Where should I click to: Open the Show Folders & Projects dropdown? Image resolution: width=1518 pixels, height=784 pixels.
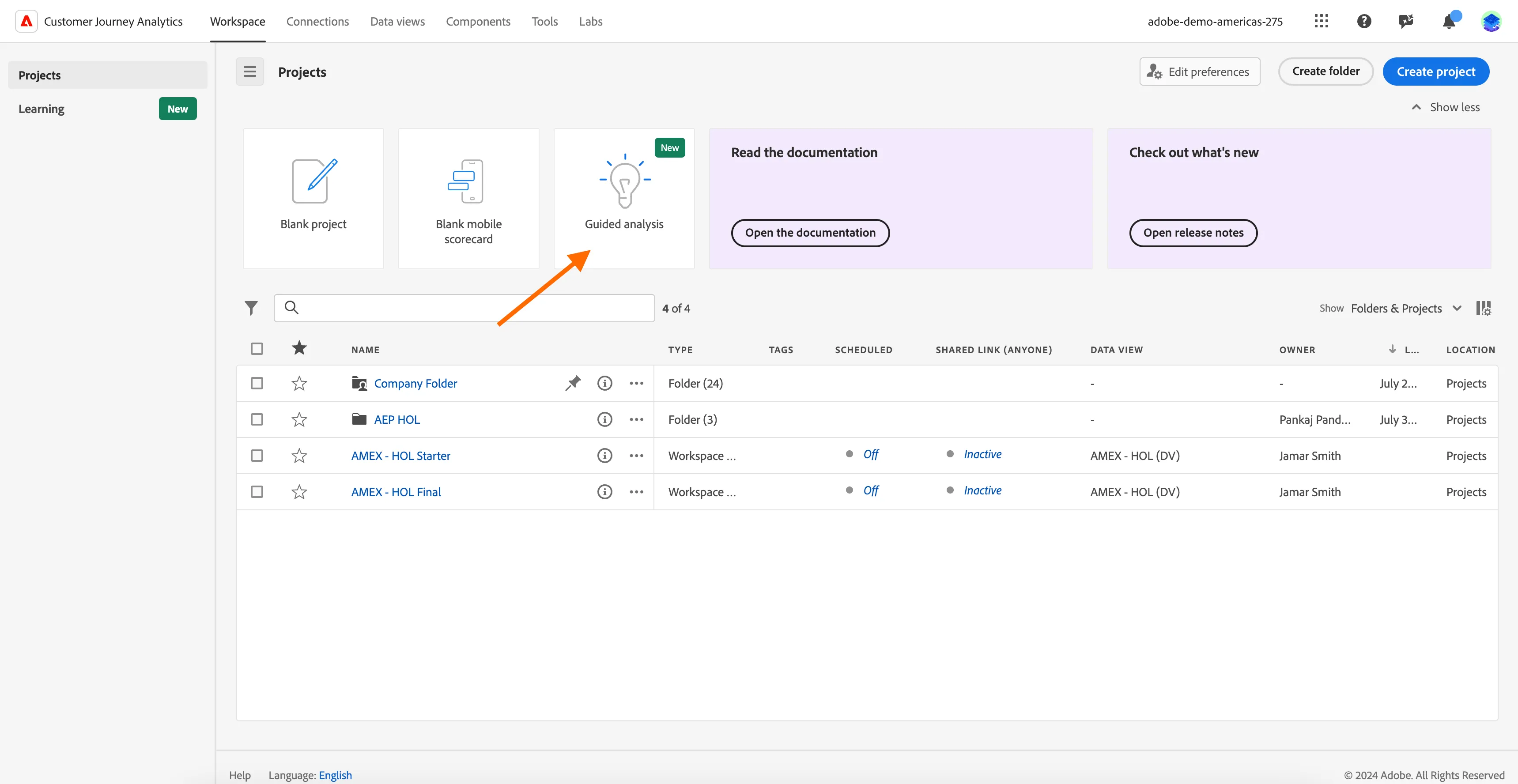coord(1405,308)
